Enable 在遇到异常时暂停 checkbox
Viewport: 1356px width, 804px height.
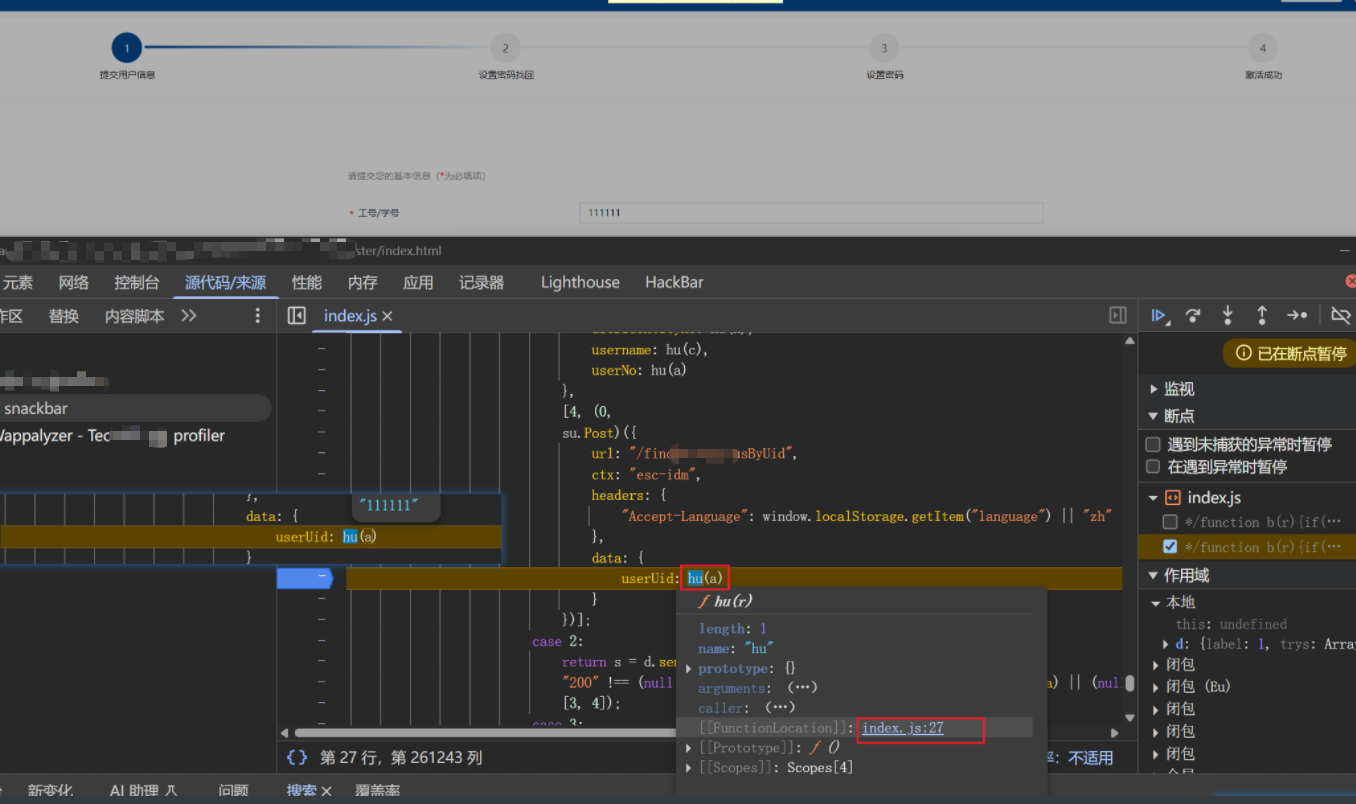1153,467
